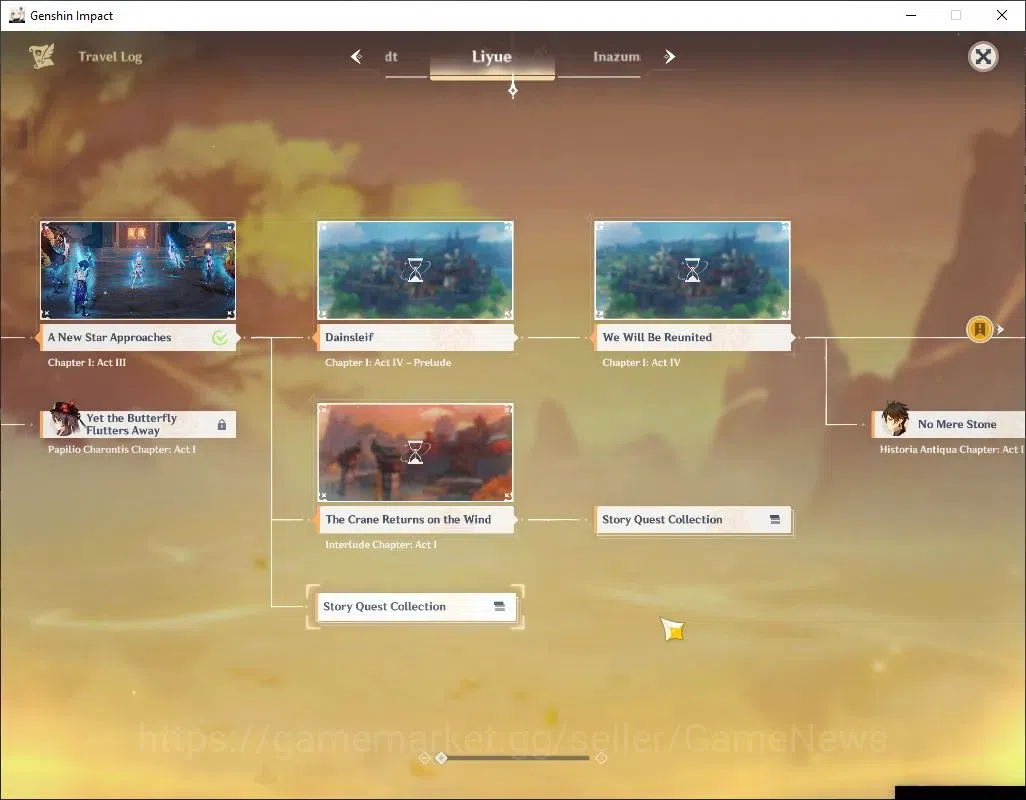This screenshot has width=1026, height=800.
Task: Open The Crane Returns on the Wind thumbnail
Action: (x=416, y=452)
